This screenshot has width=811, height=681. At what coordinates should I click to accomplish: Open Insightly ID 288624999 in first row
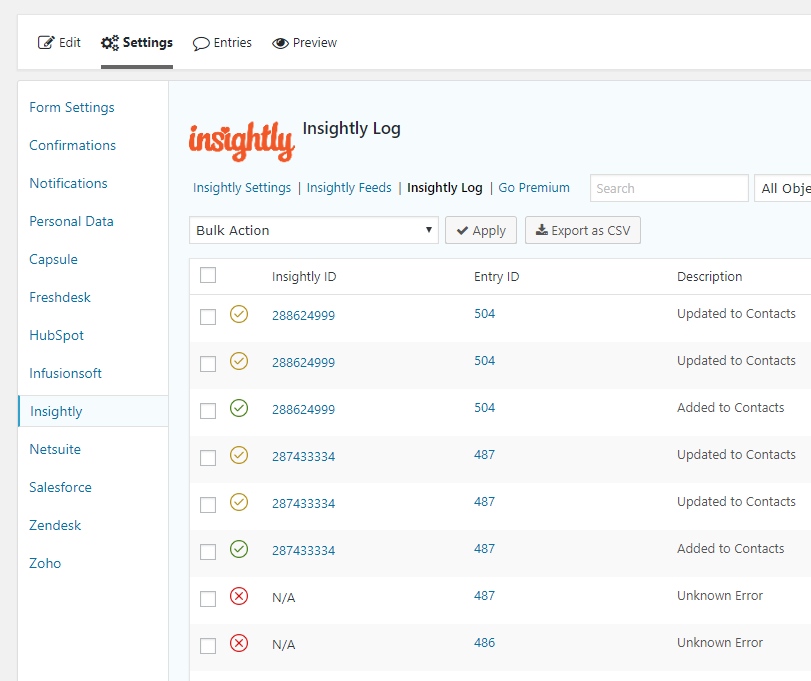coord(304,315)
